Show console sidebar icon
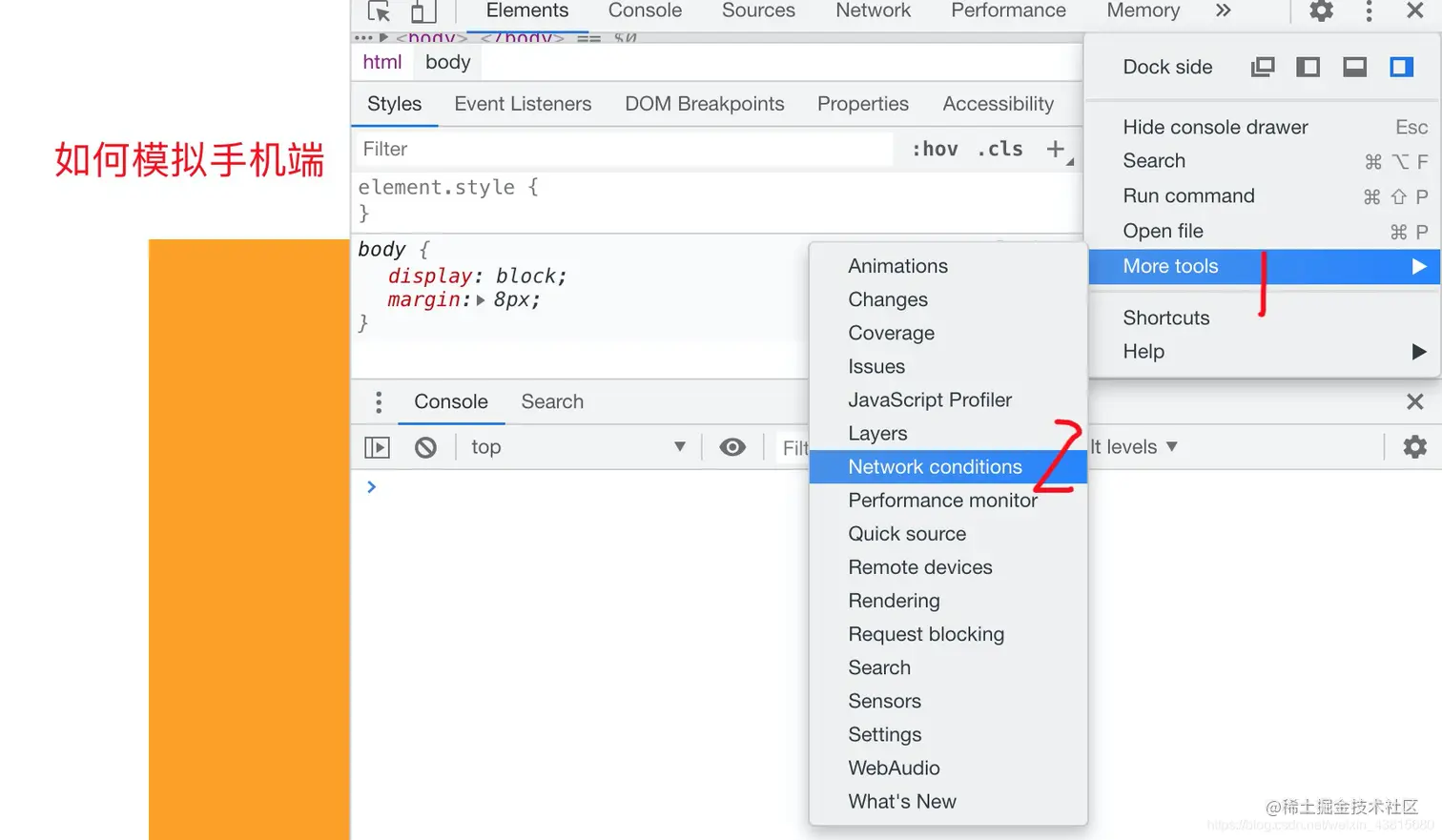 click(x=378, y=447)
